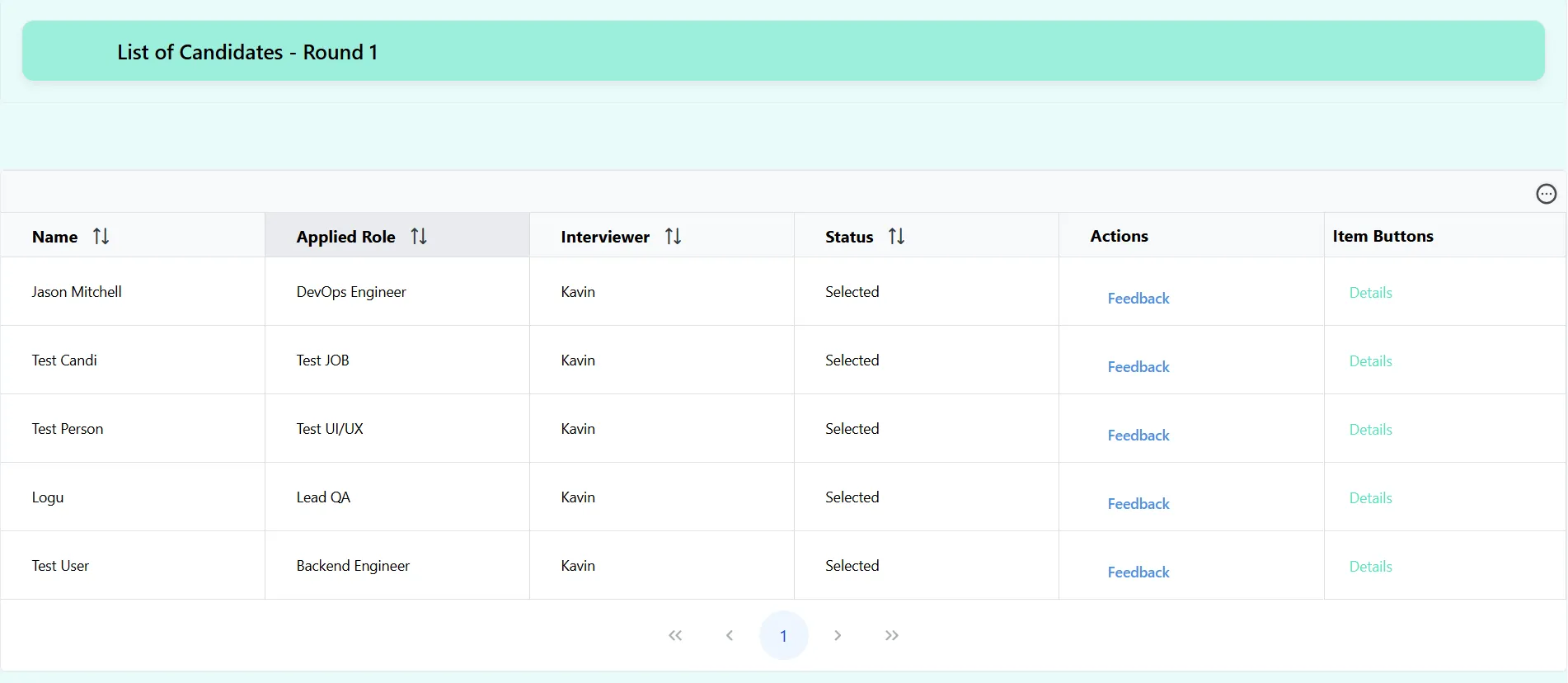Viewport: 1568px width, 683px height.
Task: View Details for Test User
Action: (1370, 567)
